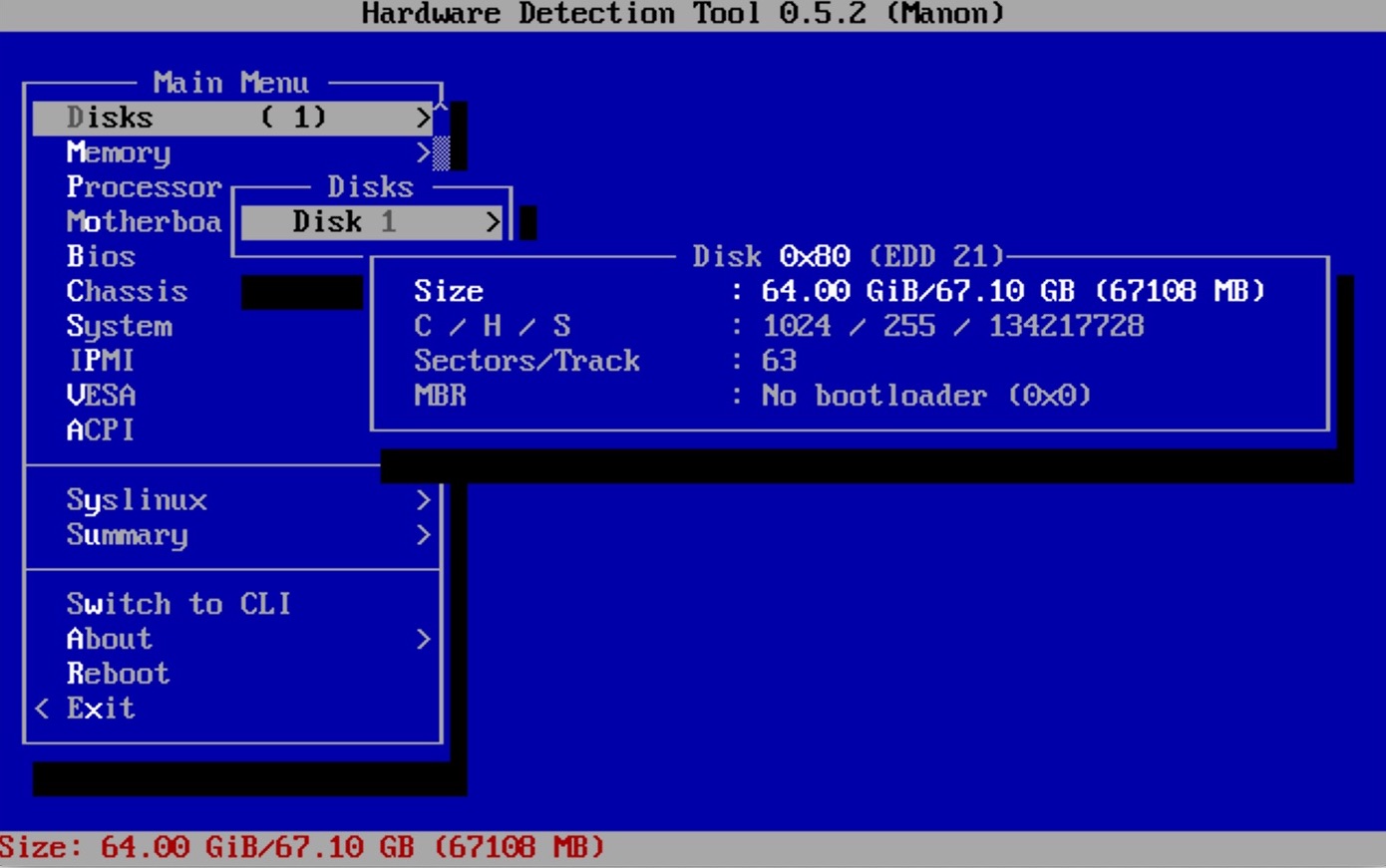Screen dimensions: 1386x868
Task: Select the Bios menu entry
Action: click(101, 257)
